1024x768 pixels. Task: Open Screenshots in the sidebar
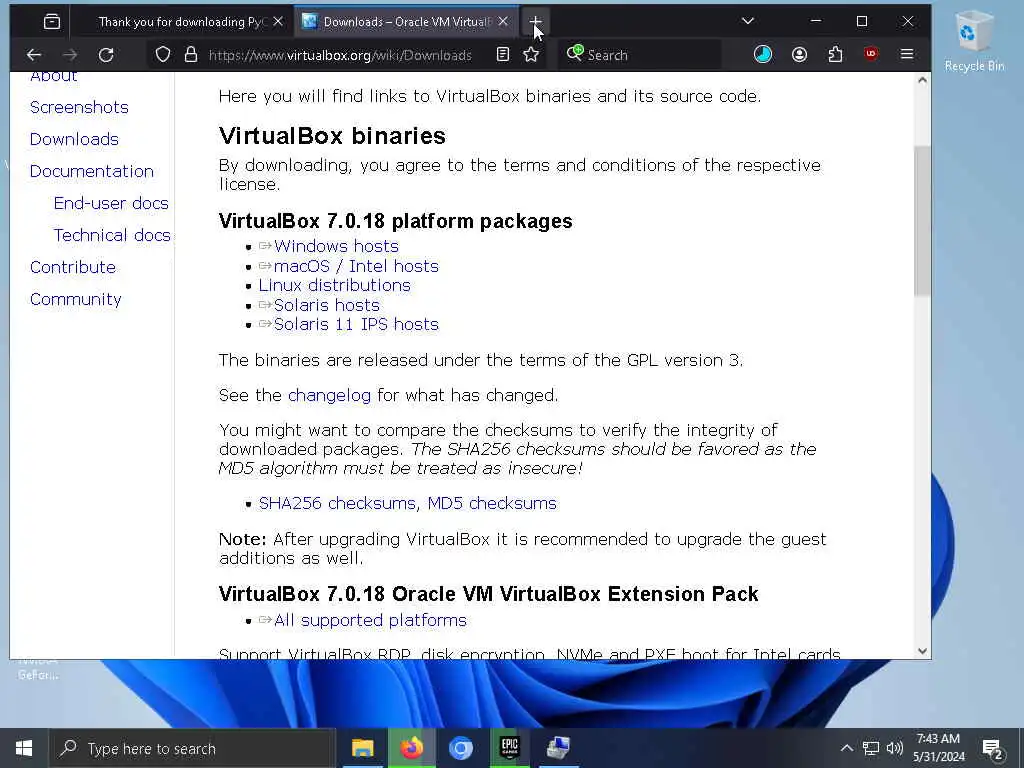pyautogui.click(x=79, y=107)
